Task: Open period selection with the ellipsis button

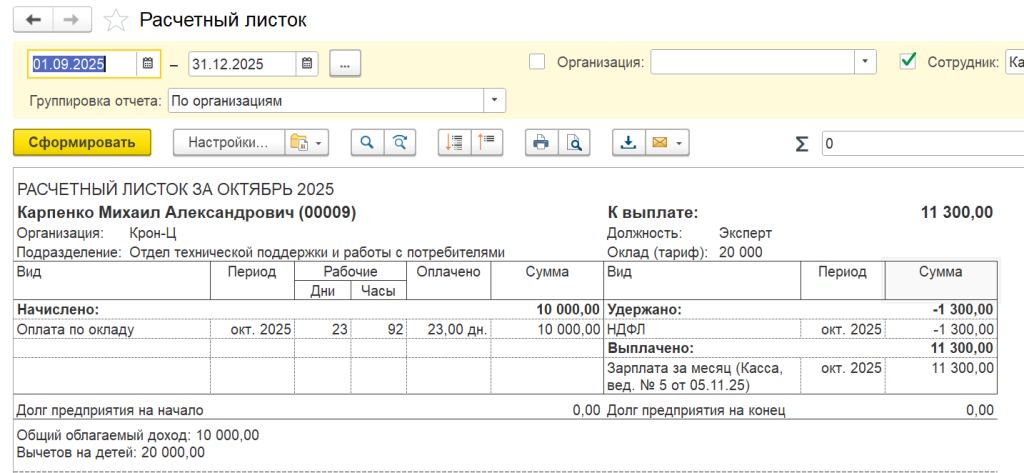Action: pos(345,64)
